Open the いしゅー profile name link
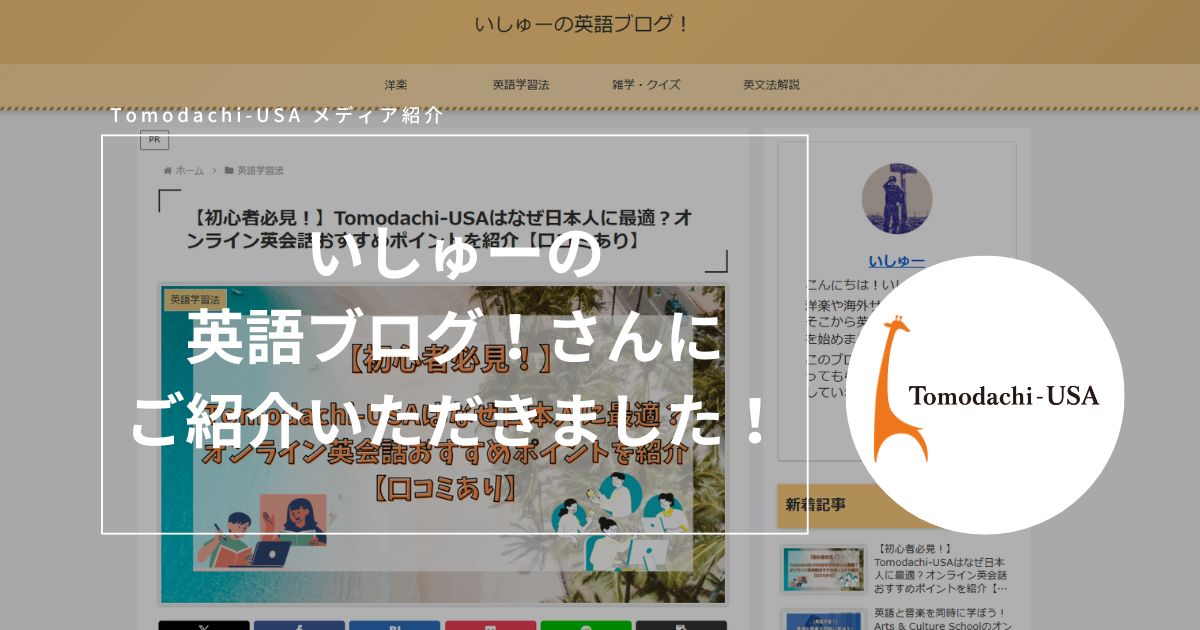The width and height of the screenshot is (1200, 630). pyautogui.click(x=896, y=261)
